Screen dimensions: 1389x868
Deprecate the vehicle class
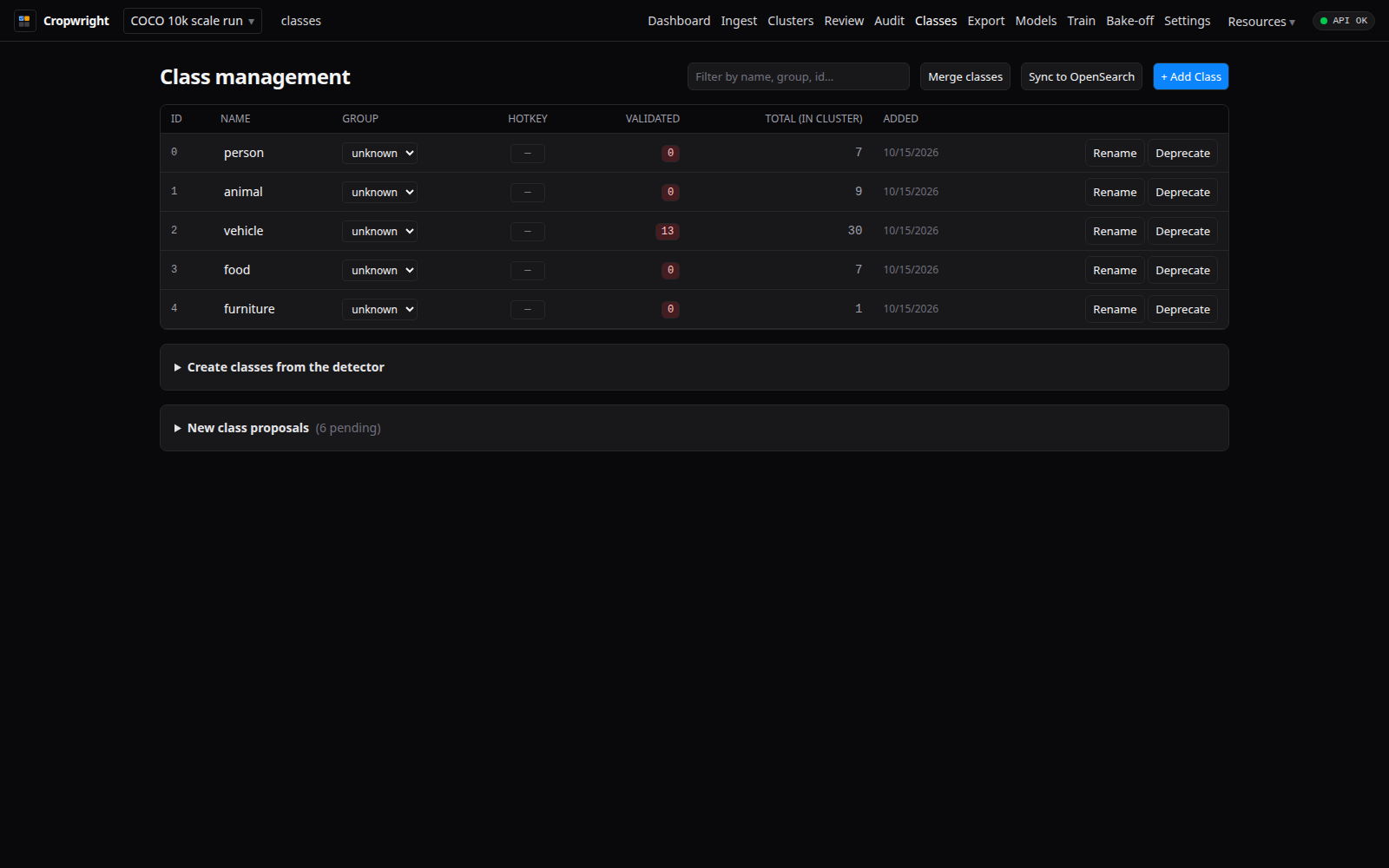tap(1182, 231)
